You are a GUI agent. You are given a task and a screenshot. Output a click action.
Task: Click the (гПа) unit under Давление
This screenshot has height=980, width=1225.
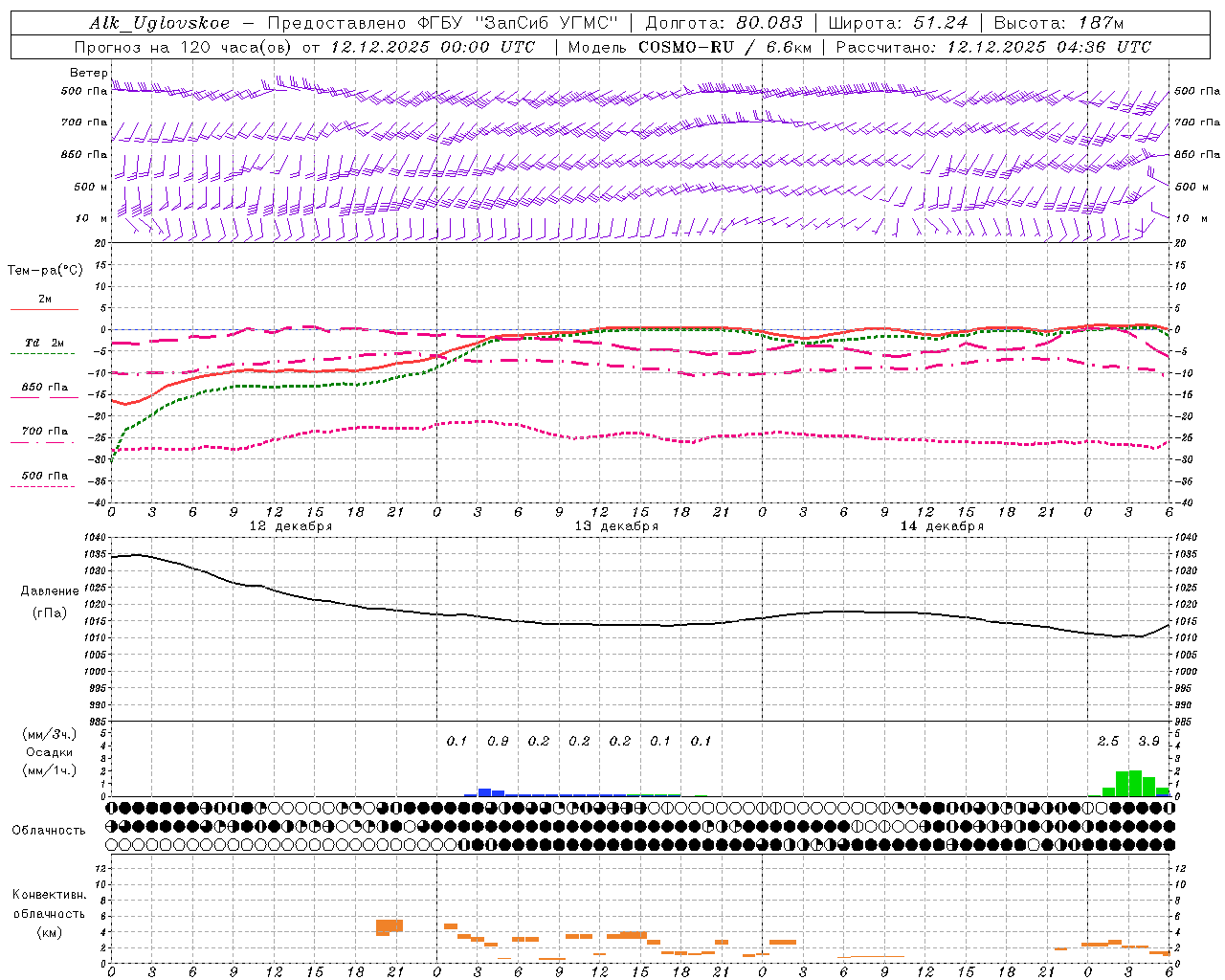tap(50, 612)
